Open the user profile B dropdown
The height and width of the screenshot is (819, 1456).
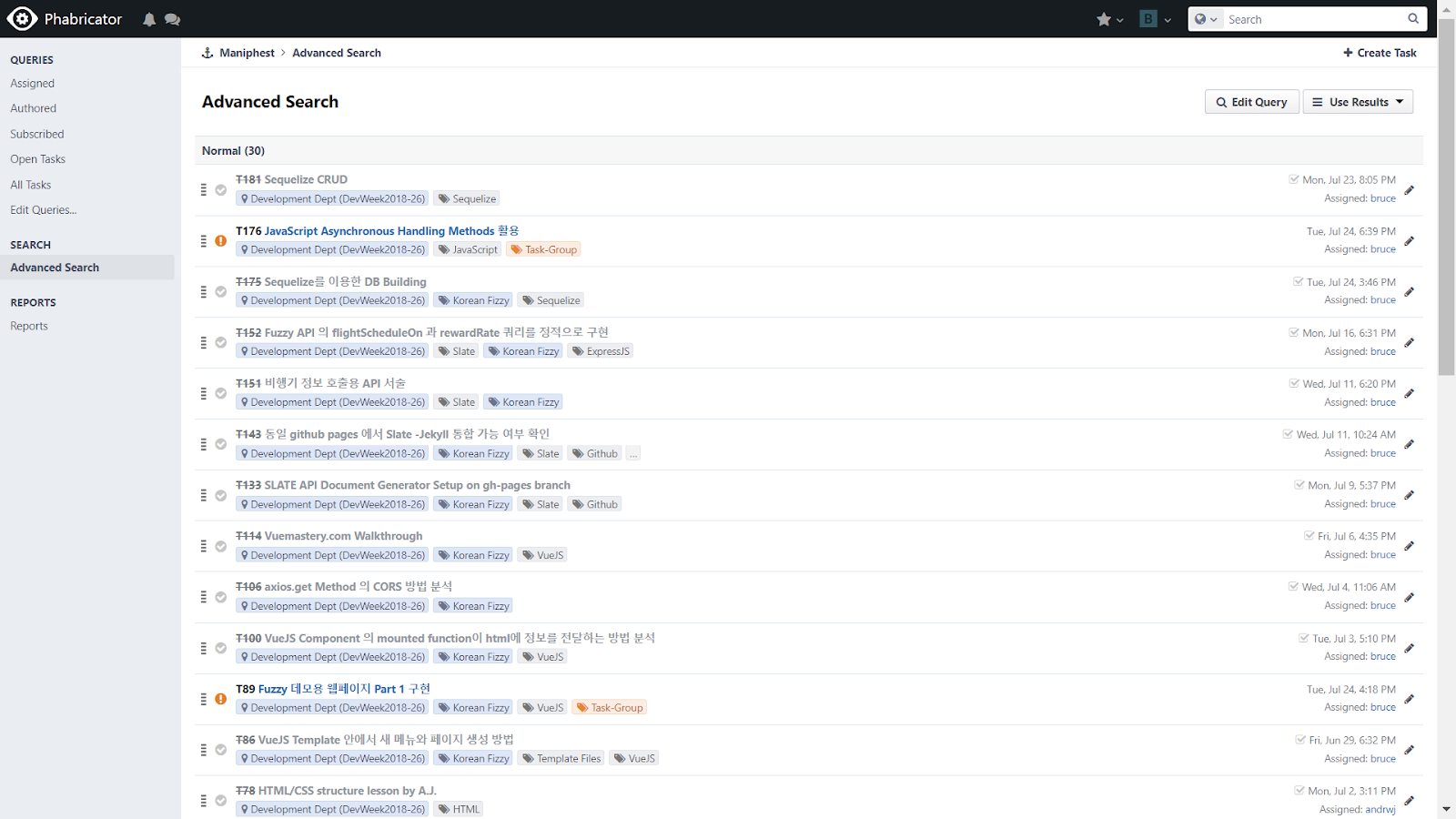point(1155,19)
